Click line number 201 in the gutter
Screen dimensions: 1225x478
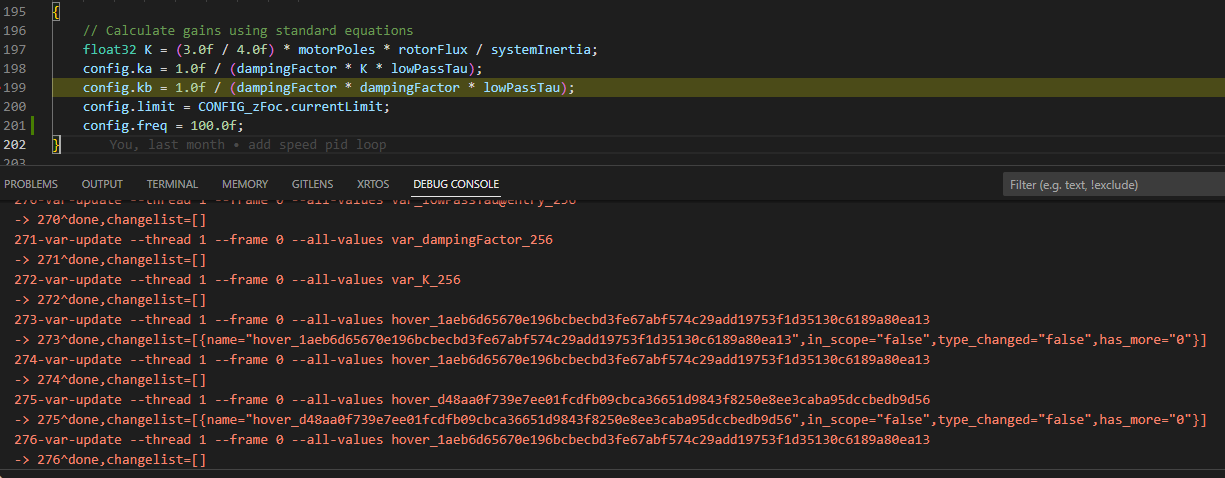(x=14, y=125)
